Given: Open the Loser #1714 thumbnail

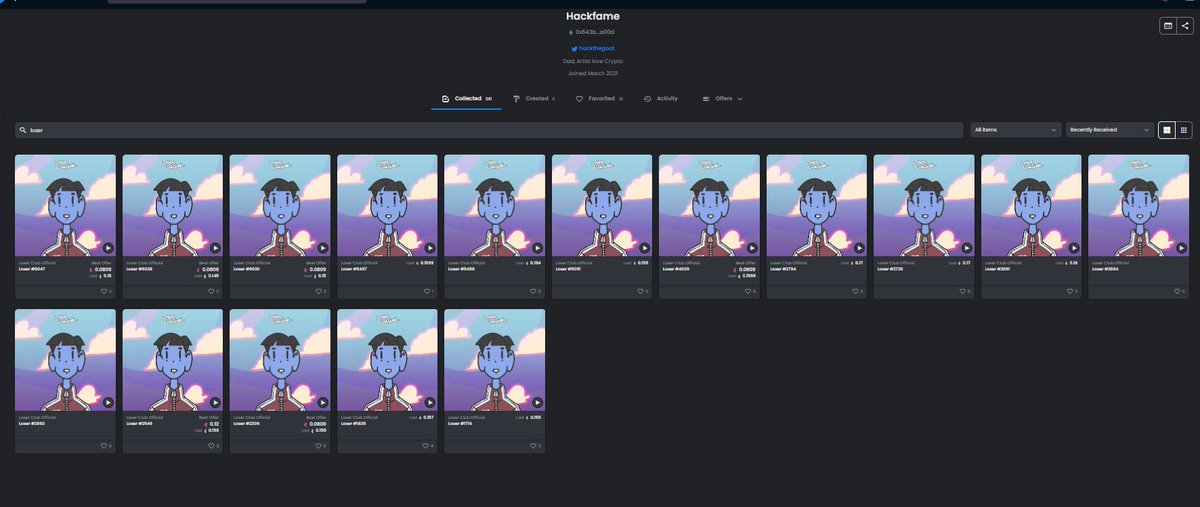Looking at the screenshot, I should pos(494,361).
